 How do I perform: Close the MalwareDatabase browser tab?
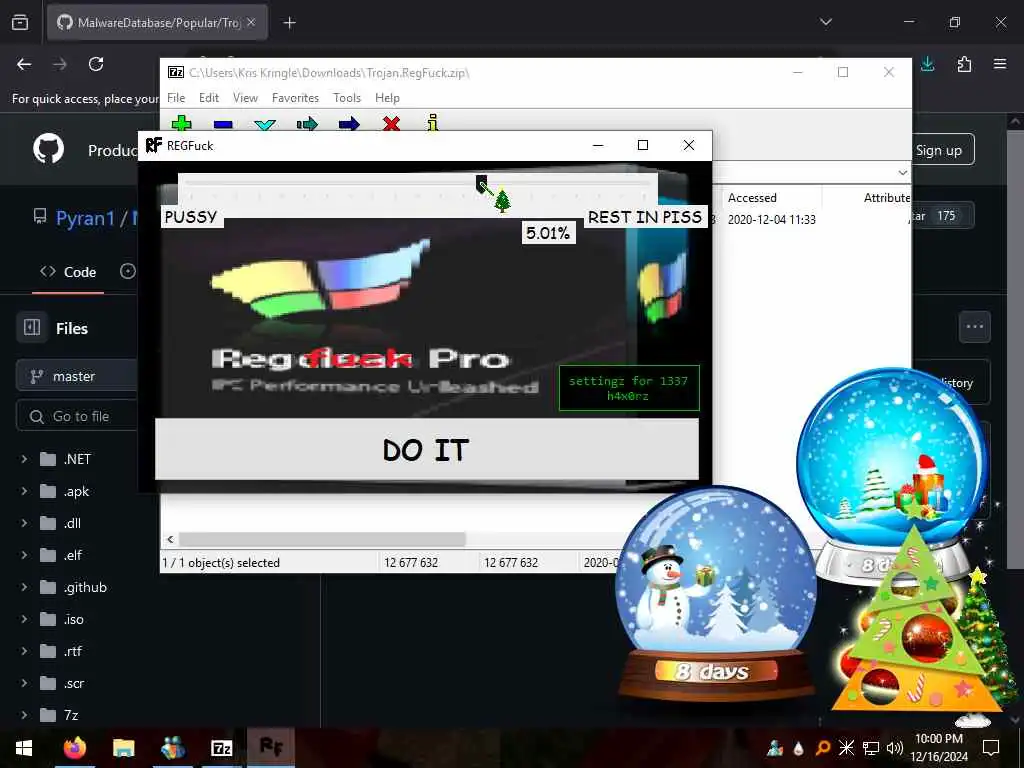click(251, 22)
